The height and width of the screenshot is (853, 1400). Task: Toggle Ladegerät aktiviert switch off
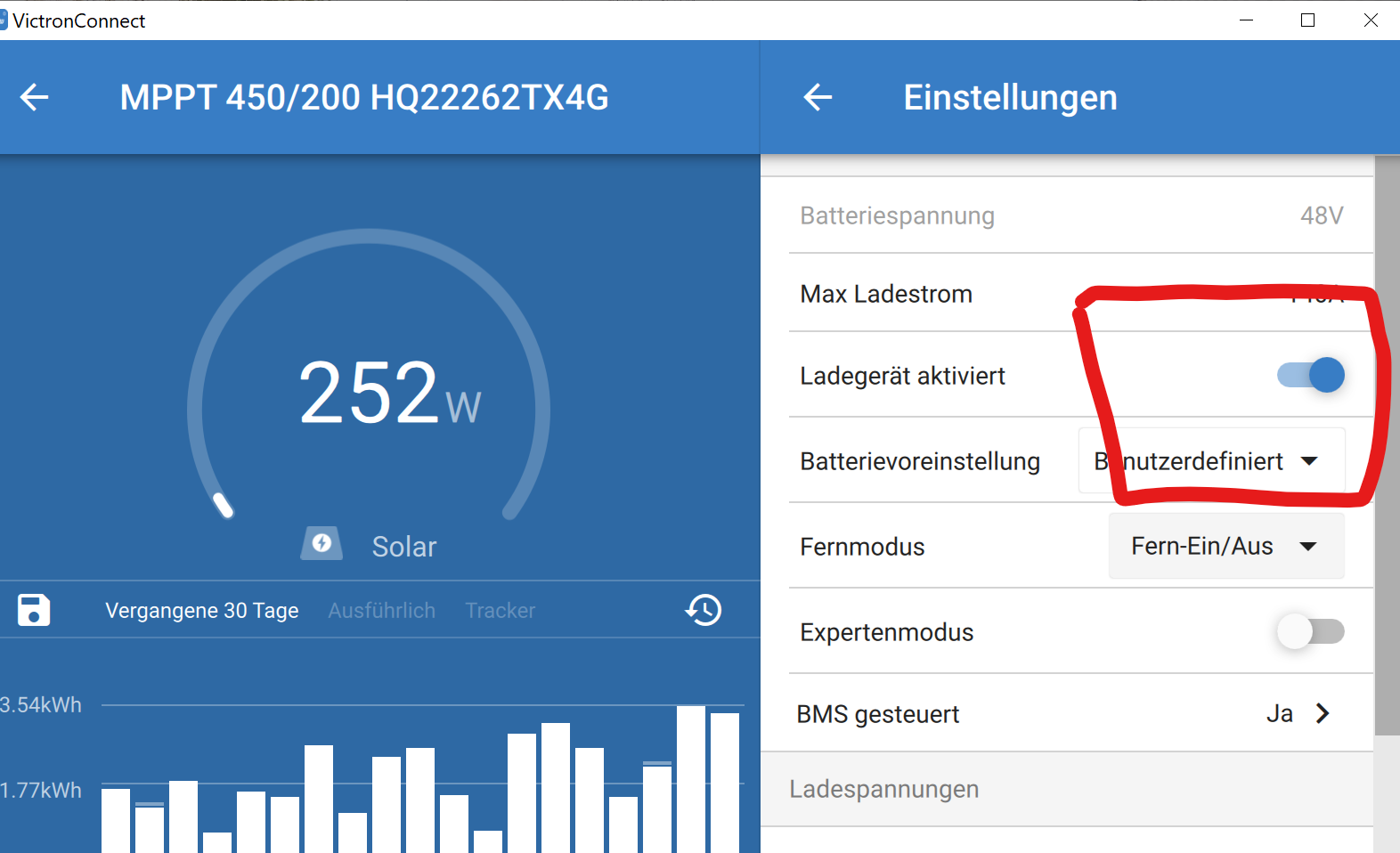coord(1311,375)
